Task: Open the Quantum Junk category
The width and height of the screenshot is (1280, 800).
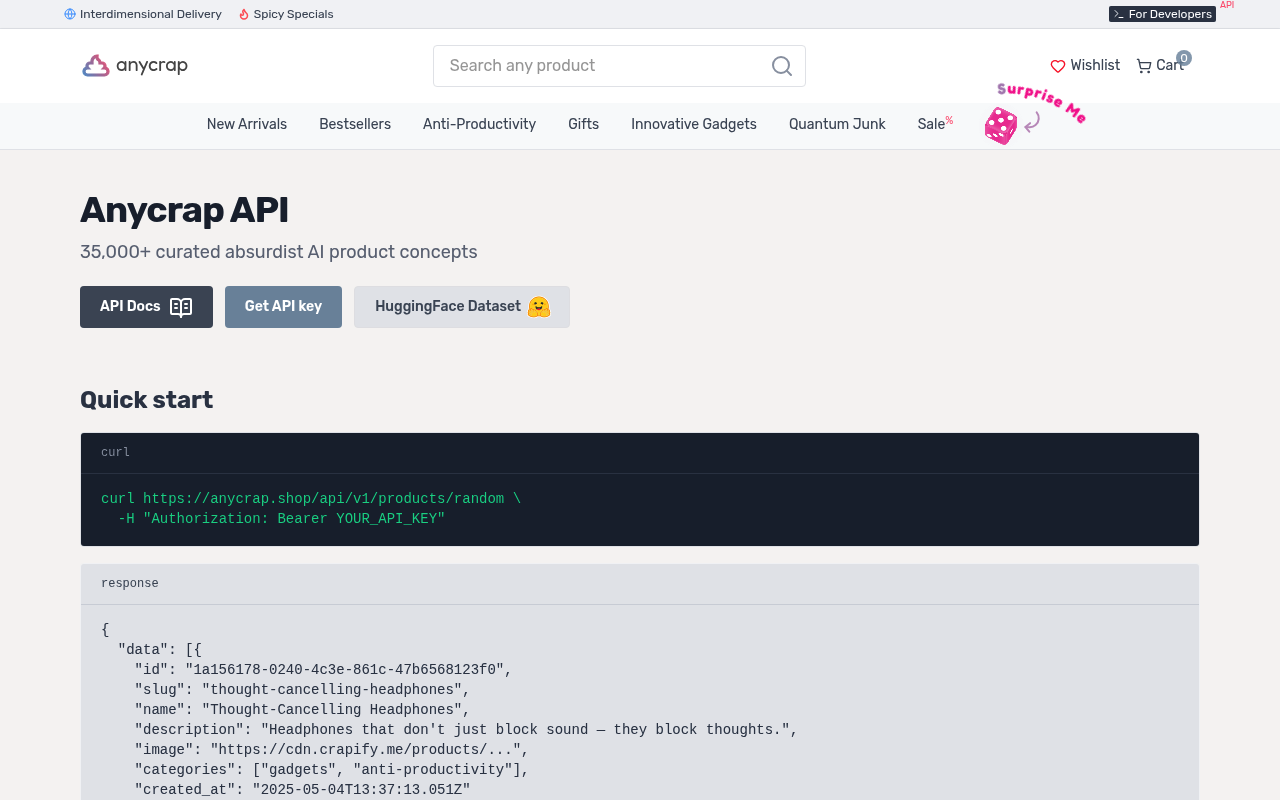Action: pos(837,124)
